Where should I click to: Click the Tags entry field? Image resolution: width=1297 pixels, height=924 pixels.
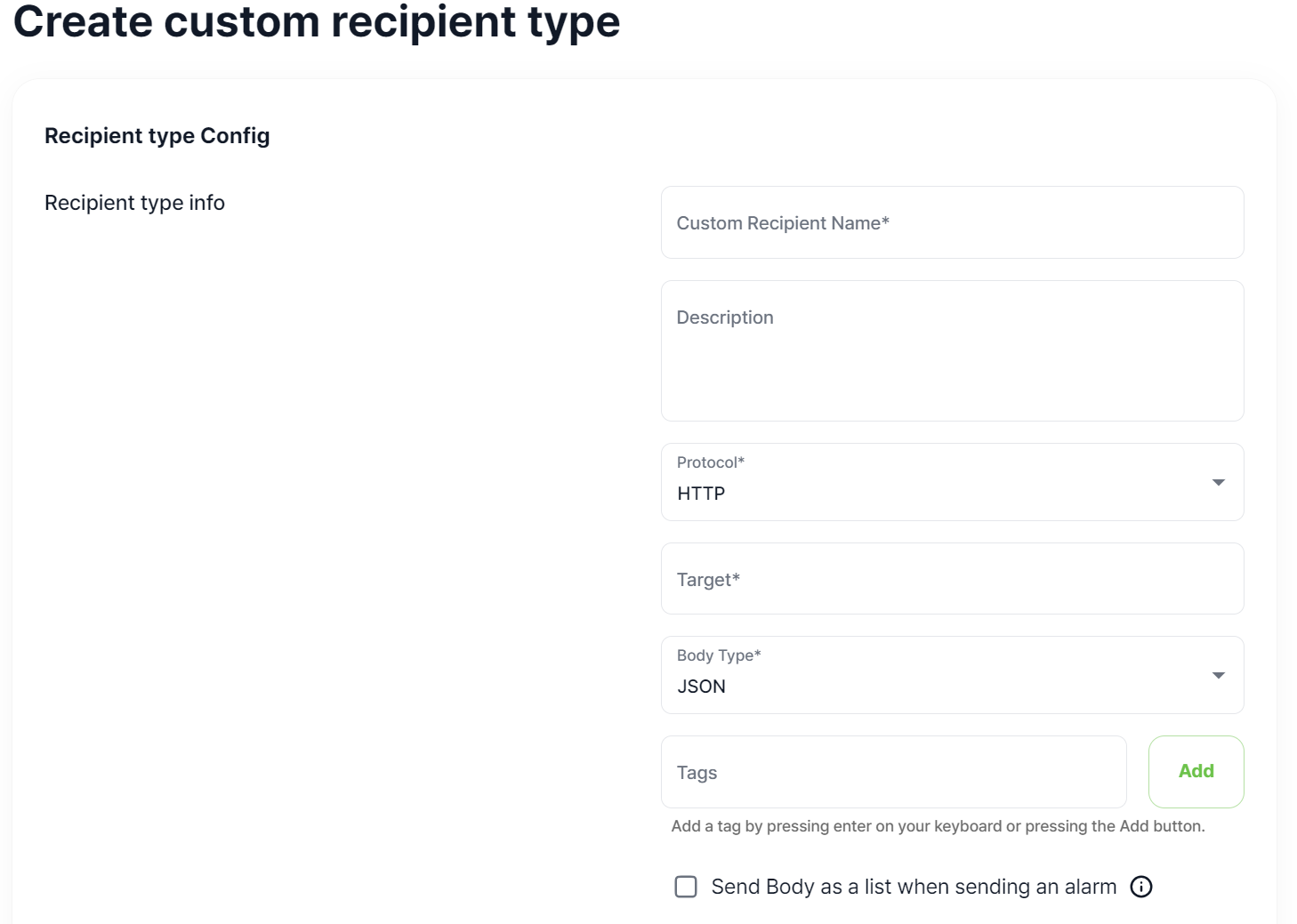893,771
